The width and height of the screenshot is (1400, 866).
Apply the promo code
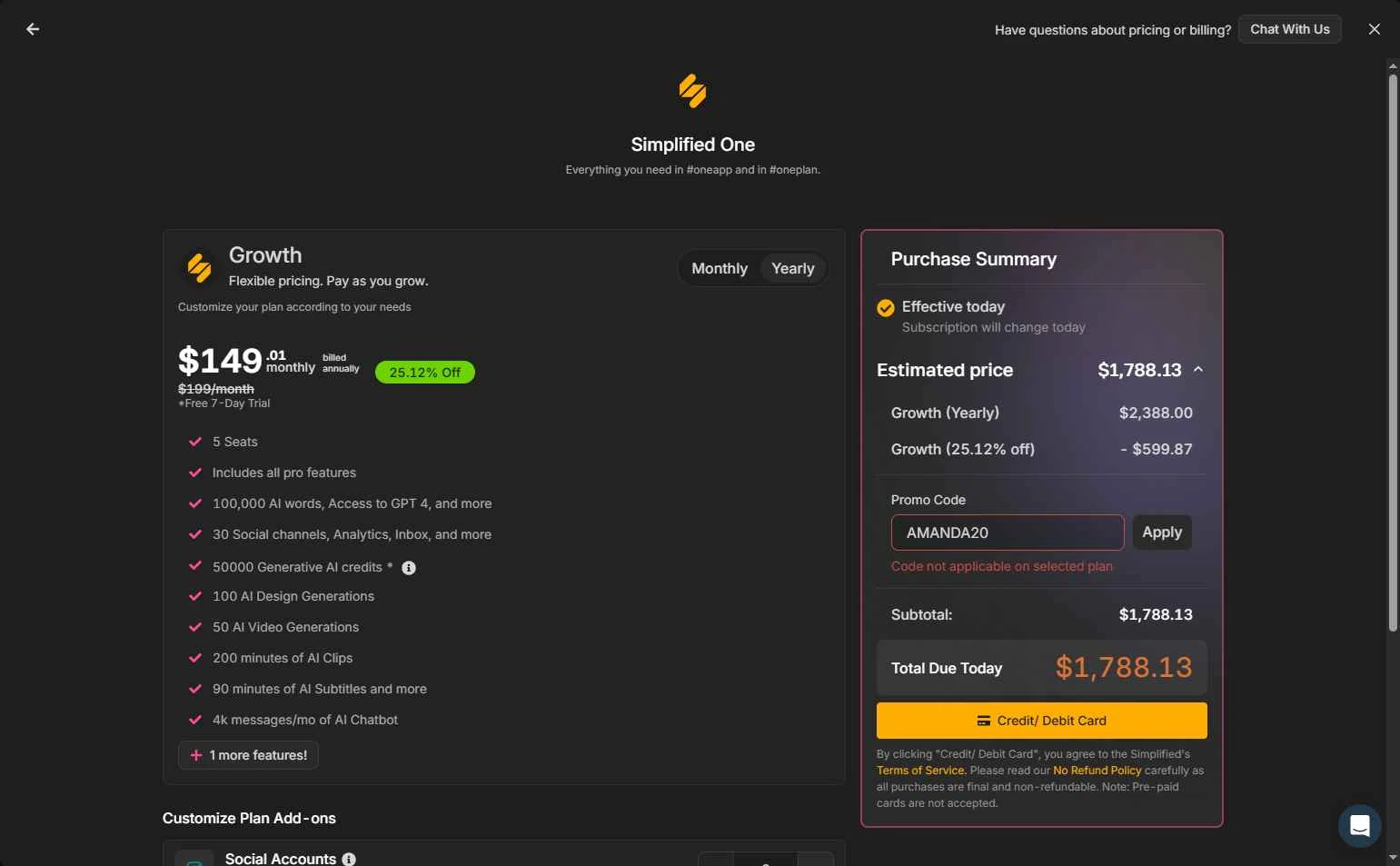[x=1161, y=533]
